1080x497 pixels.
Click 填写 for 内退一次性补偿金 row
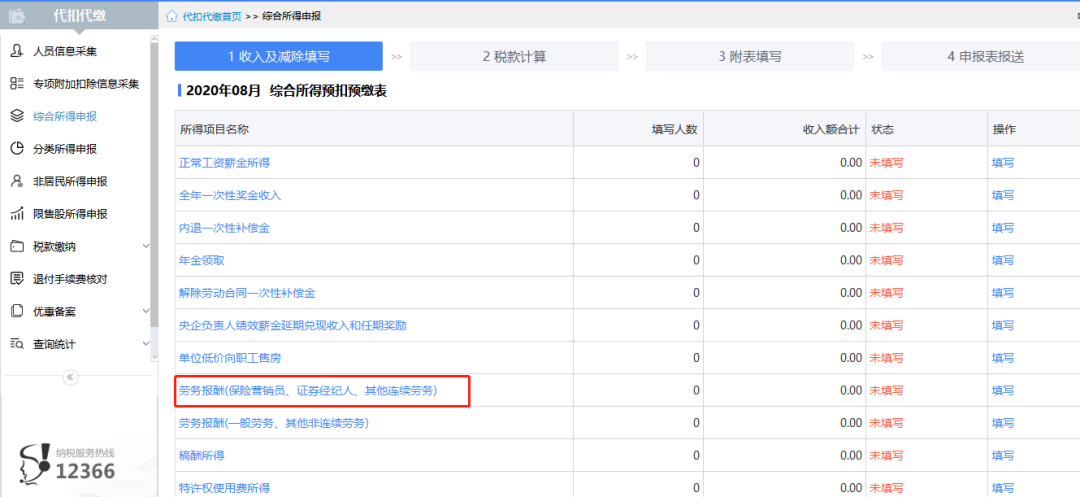pyautogui.click(x=1003, y=228)
